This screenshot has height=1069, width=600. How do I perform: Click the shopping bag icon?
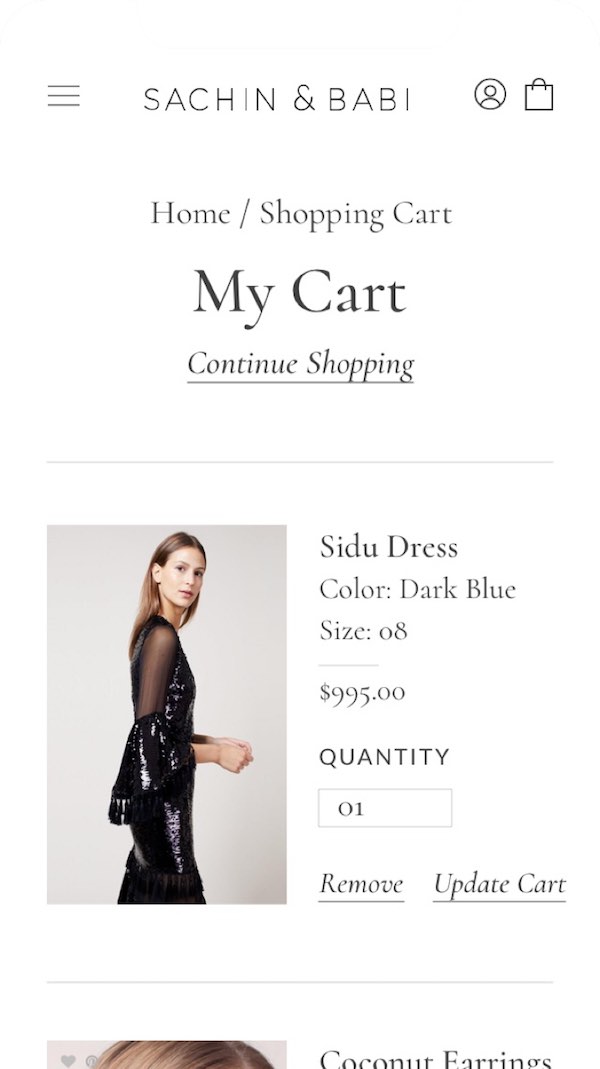[539, 95]
